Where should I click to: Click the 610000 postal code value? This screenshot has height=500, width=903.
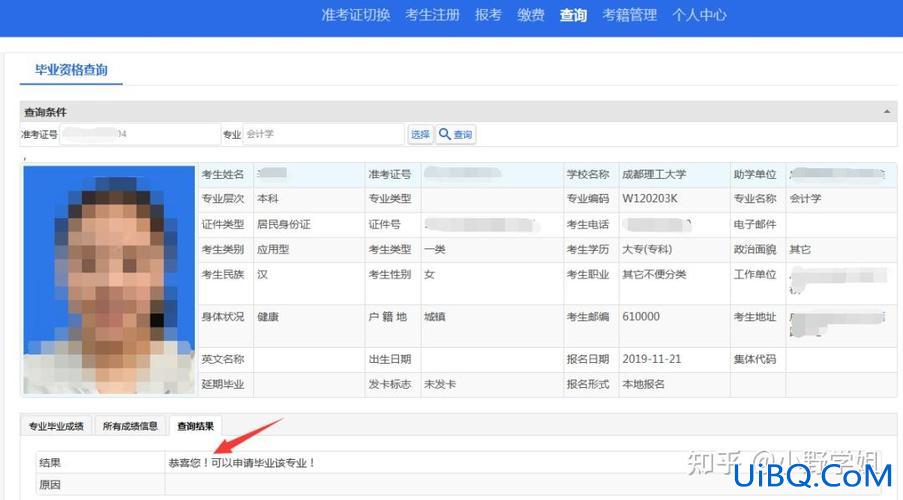(x=641, y=317)
